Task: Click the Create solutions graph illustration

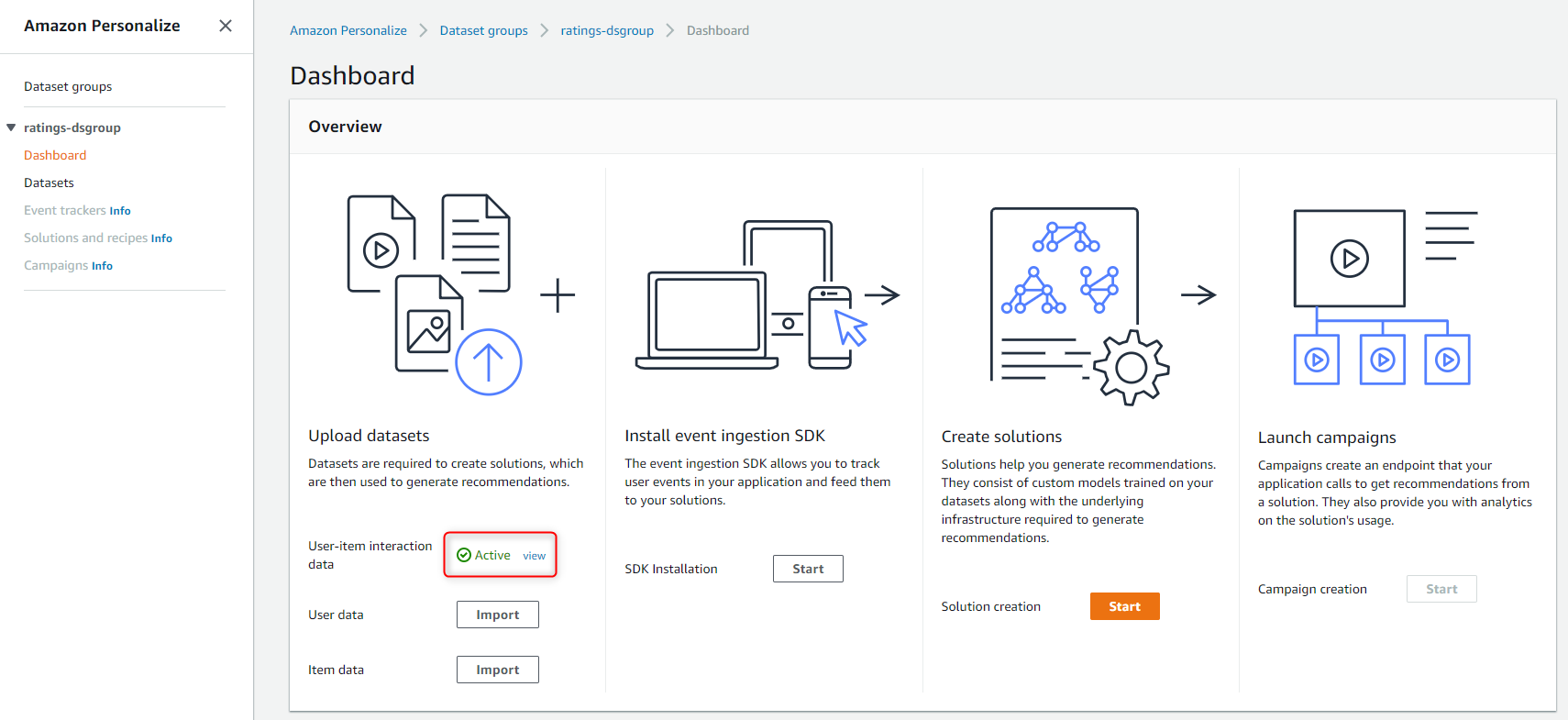Action: [1079, 306]
